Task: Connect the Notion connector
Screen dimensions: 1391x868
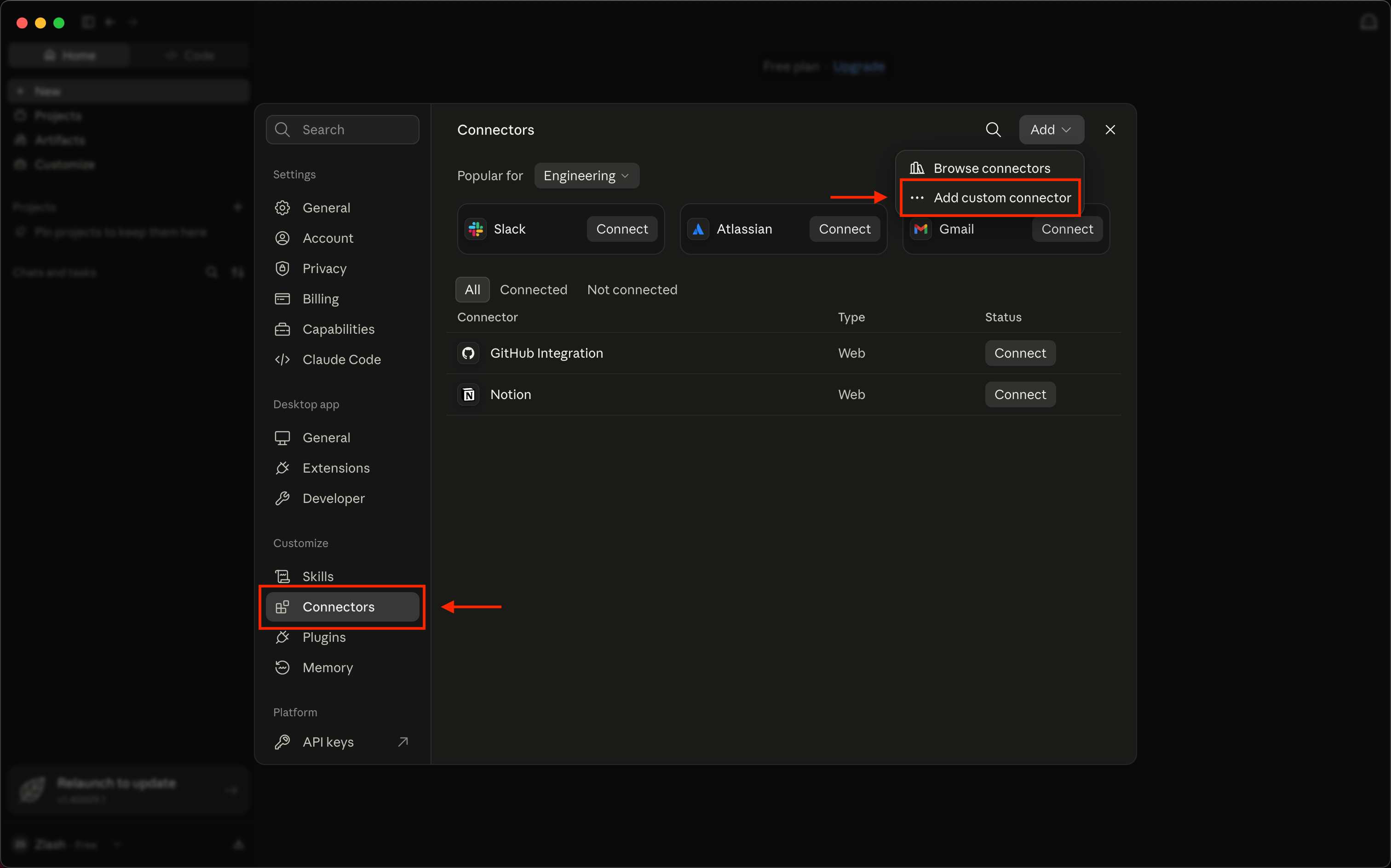Action: click(1020, 394)
